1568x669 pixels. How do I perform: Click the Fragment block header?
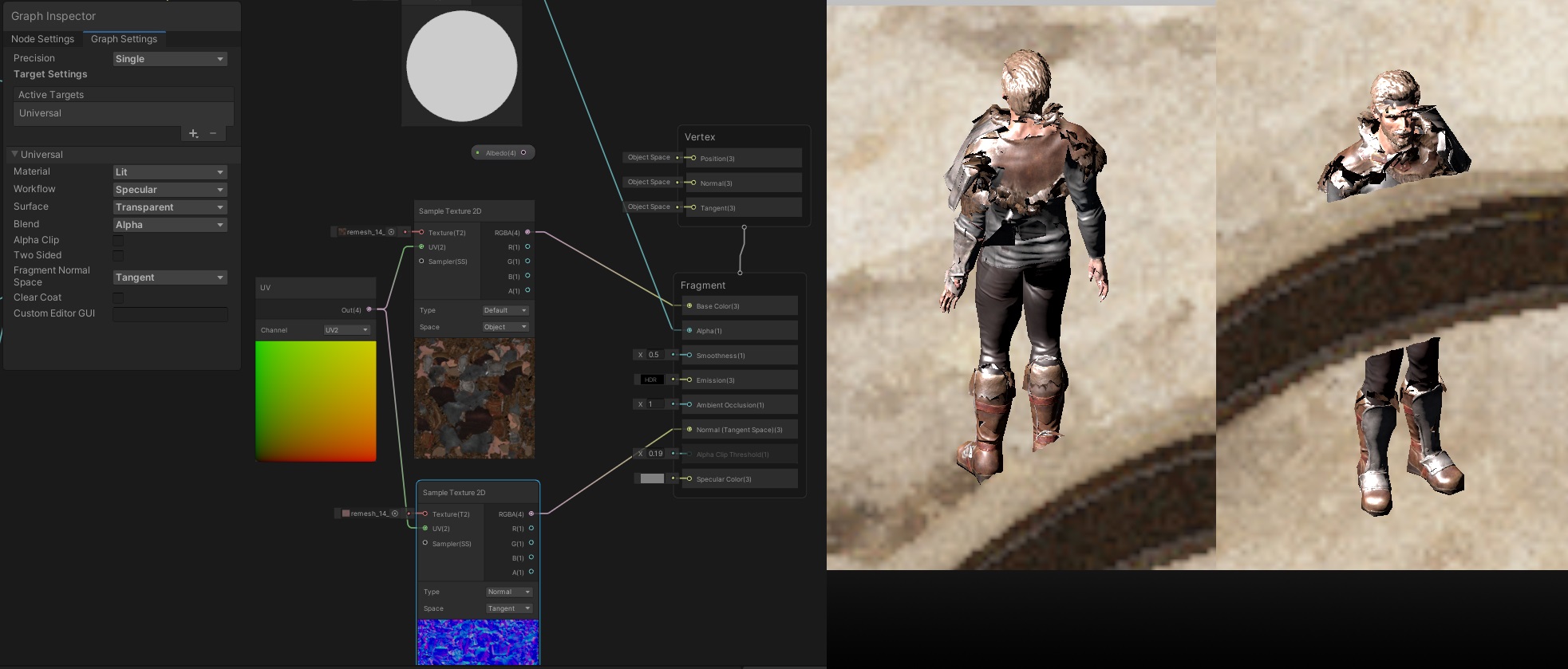(x=703, y=285)
